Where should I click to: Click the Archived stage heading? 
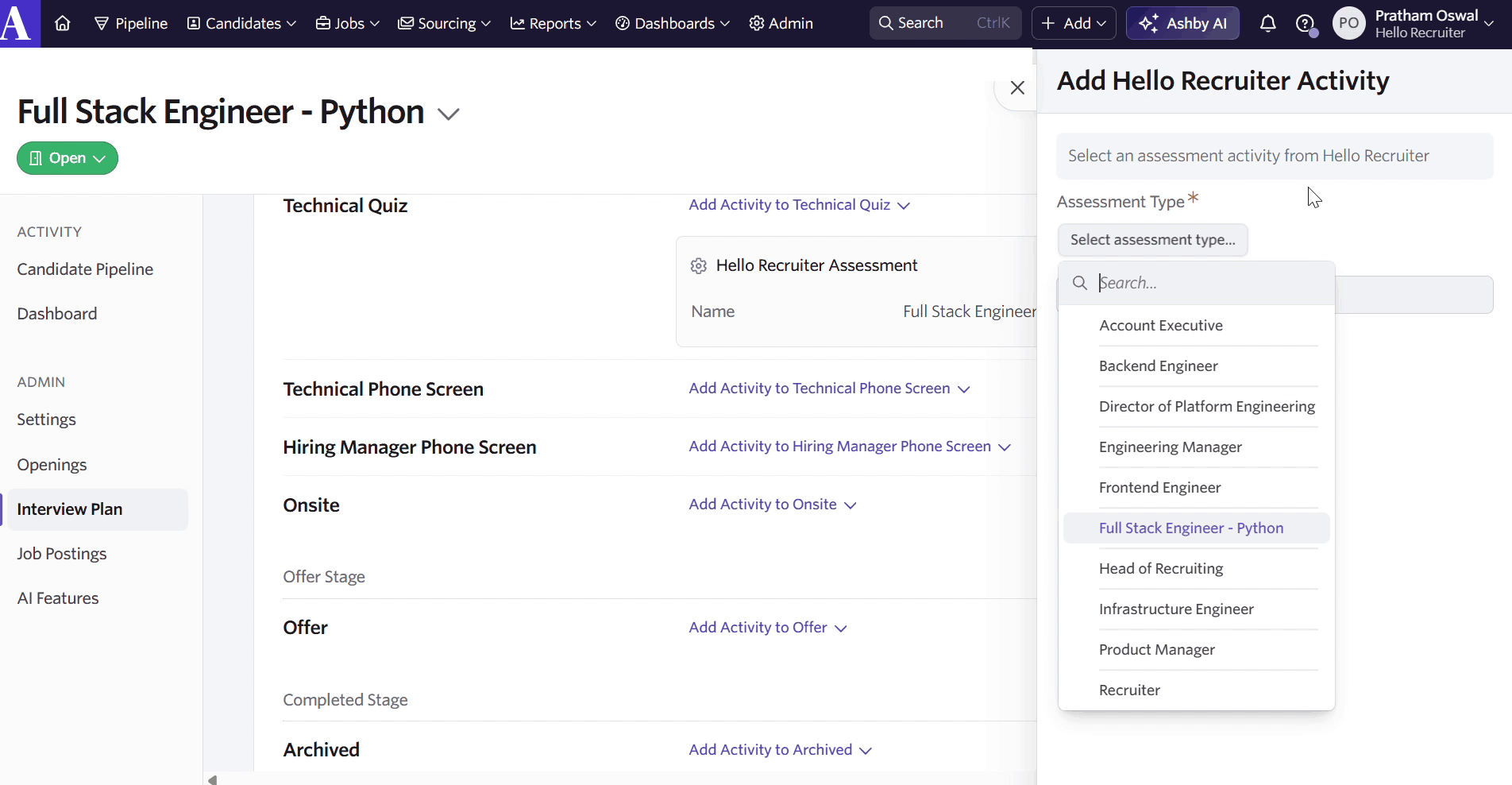(322, 750)
